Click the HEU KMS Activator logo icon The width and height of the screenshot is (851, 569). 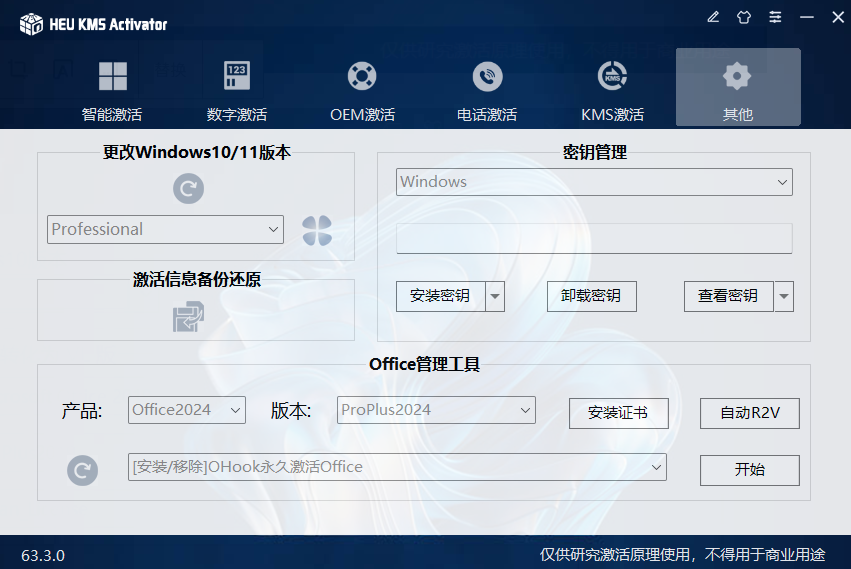tap(32, 23)
